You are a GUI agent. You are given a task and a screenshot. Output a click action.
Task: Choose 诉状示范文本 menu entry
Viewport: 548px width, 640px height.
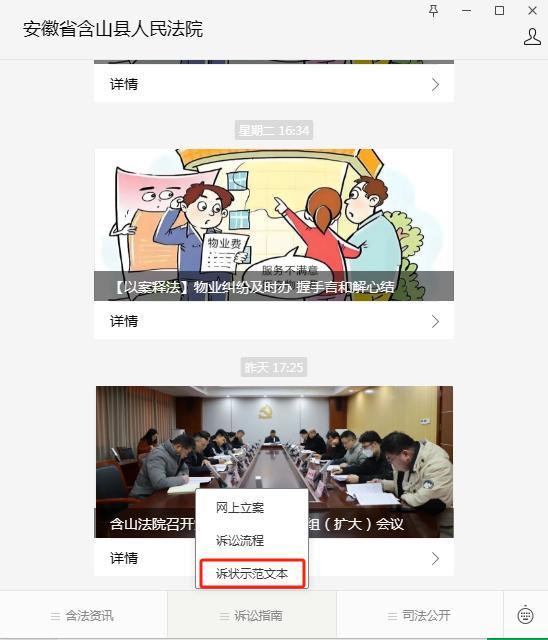point(252,573)
